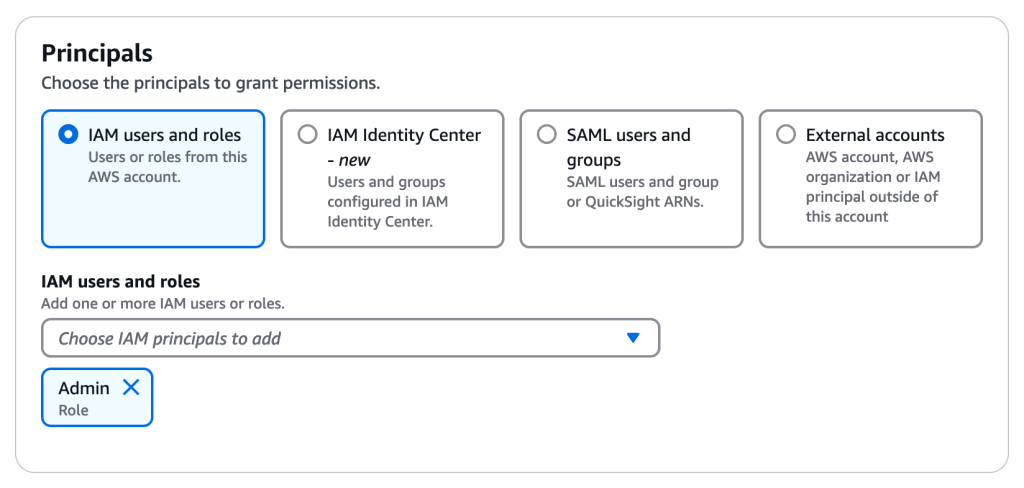
Task: Click the Principals section heading
Action: 97,53
